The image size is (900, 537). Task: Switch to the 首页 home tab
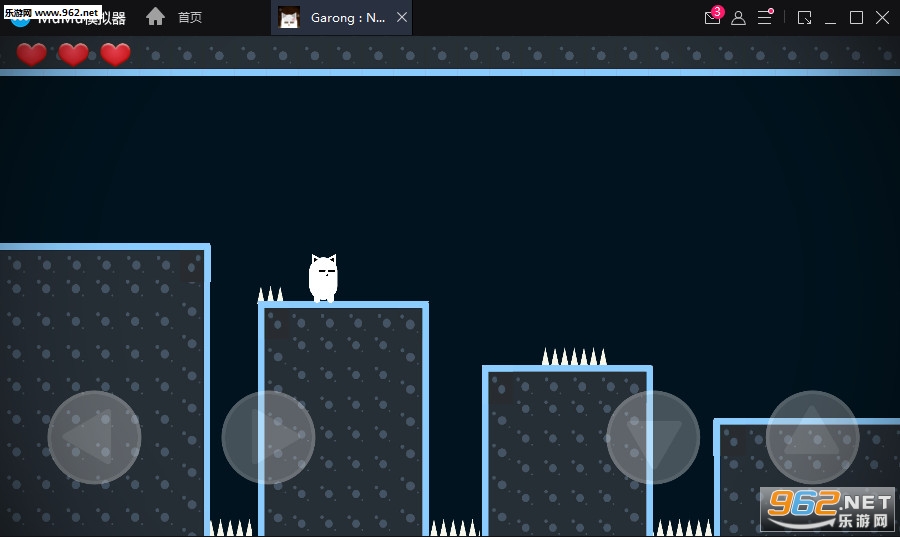pos(189,18)
